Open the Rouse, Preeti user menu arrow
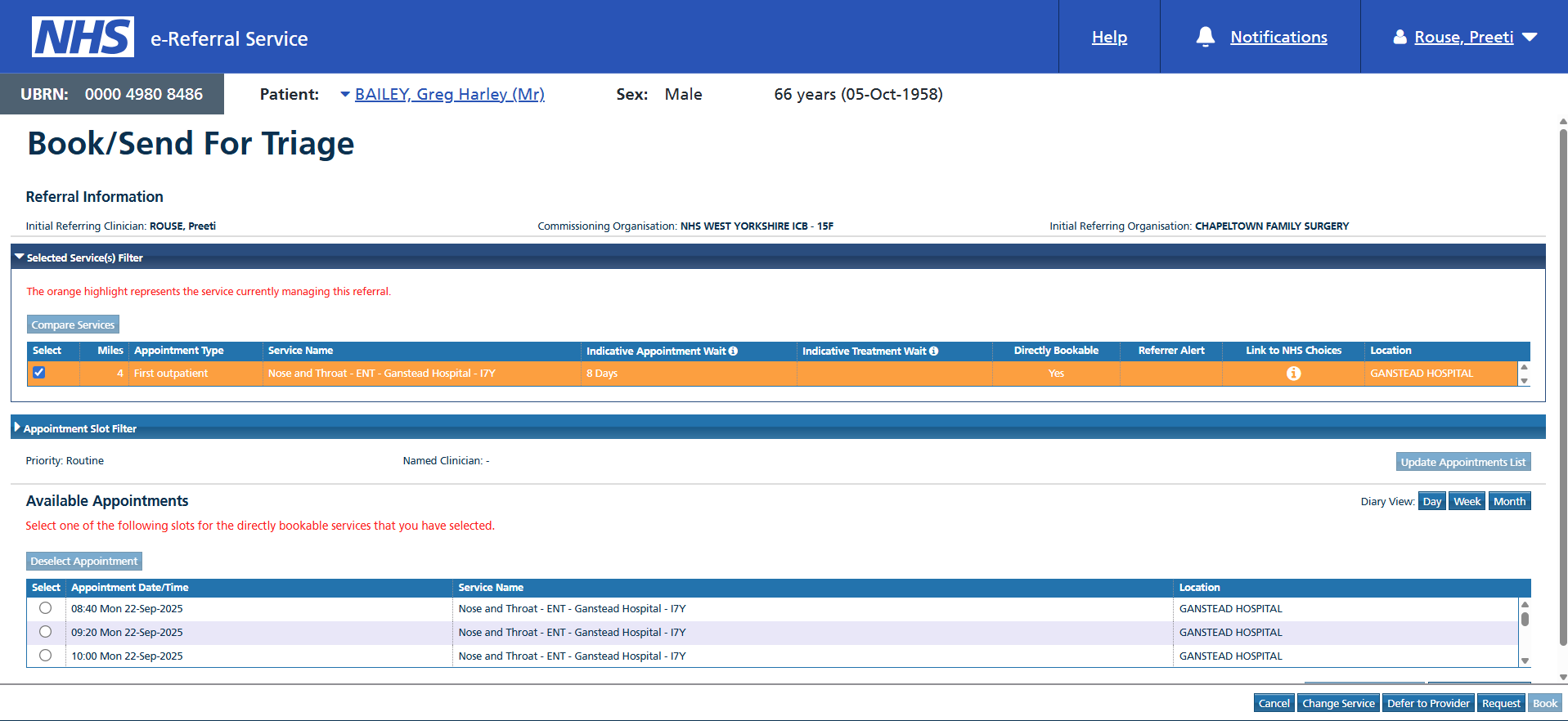1568x721 pixels. [1530, 38]
